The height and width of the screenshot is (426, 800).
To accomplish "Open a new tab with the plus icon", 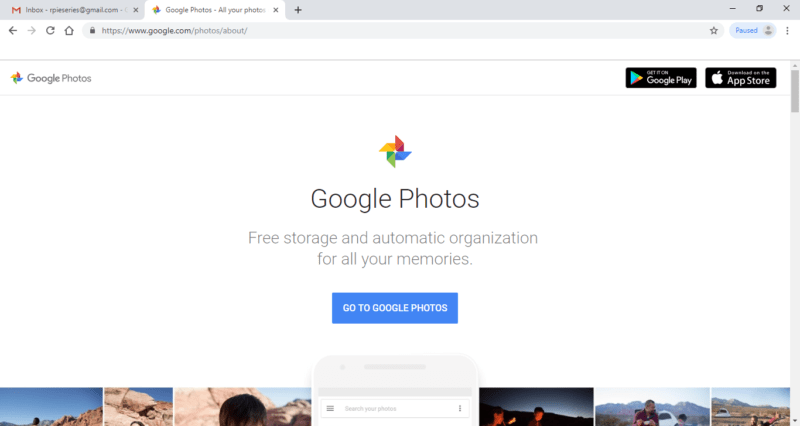I will pos(298,10).
